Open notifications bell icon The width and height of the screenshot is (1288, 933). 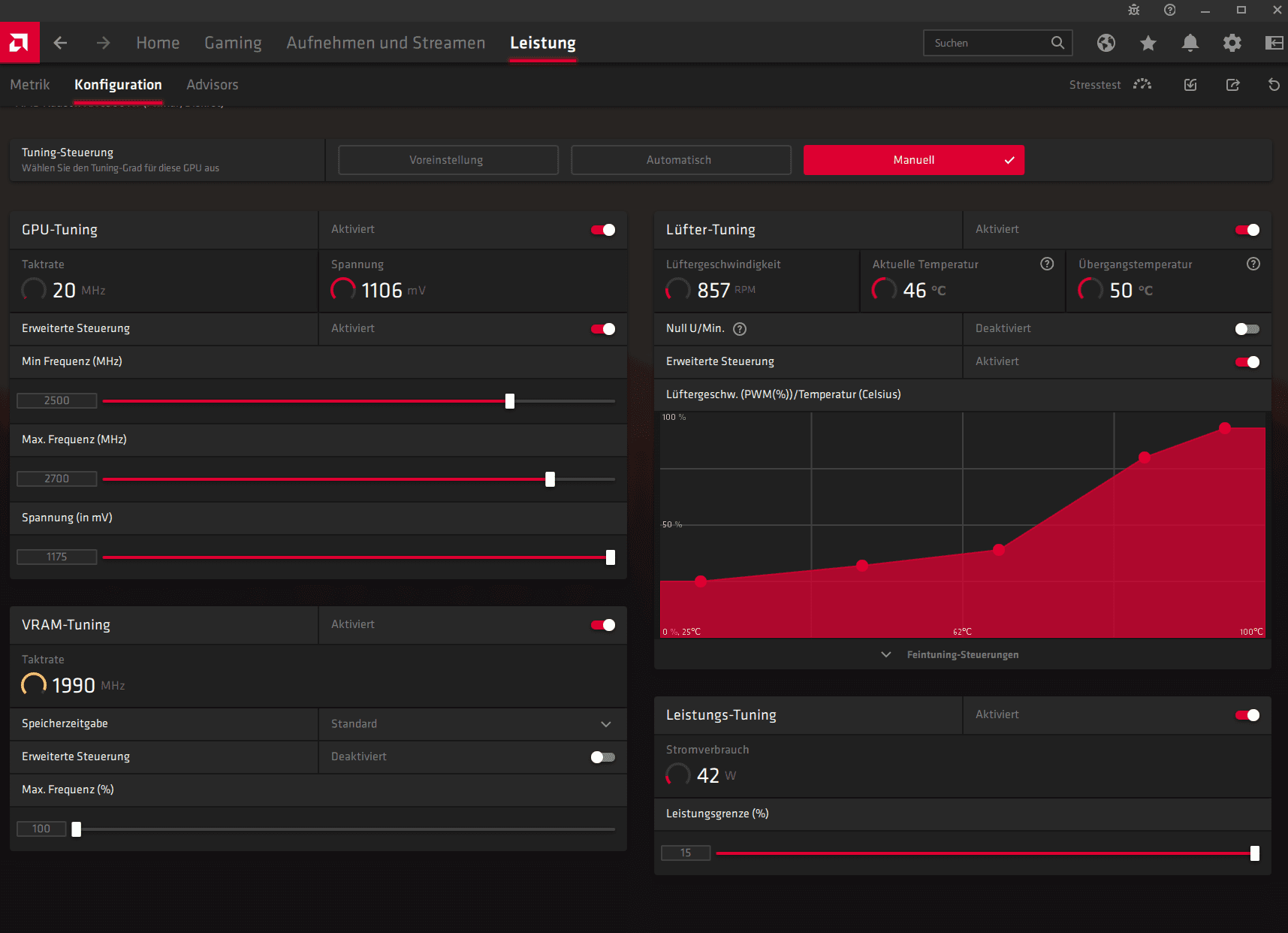click(x=1190, y=43)
